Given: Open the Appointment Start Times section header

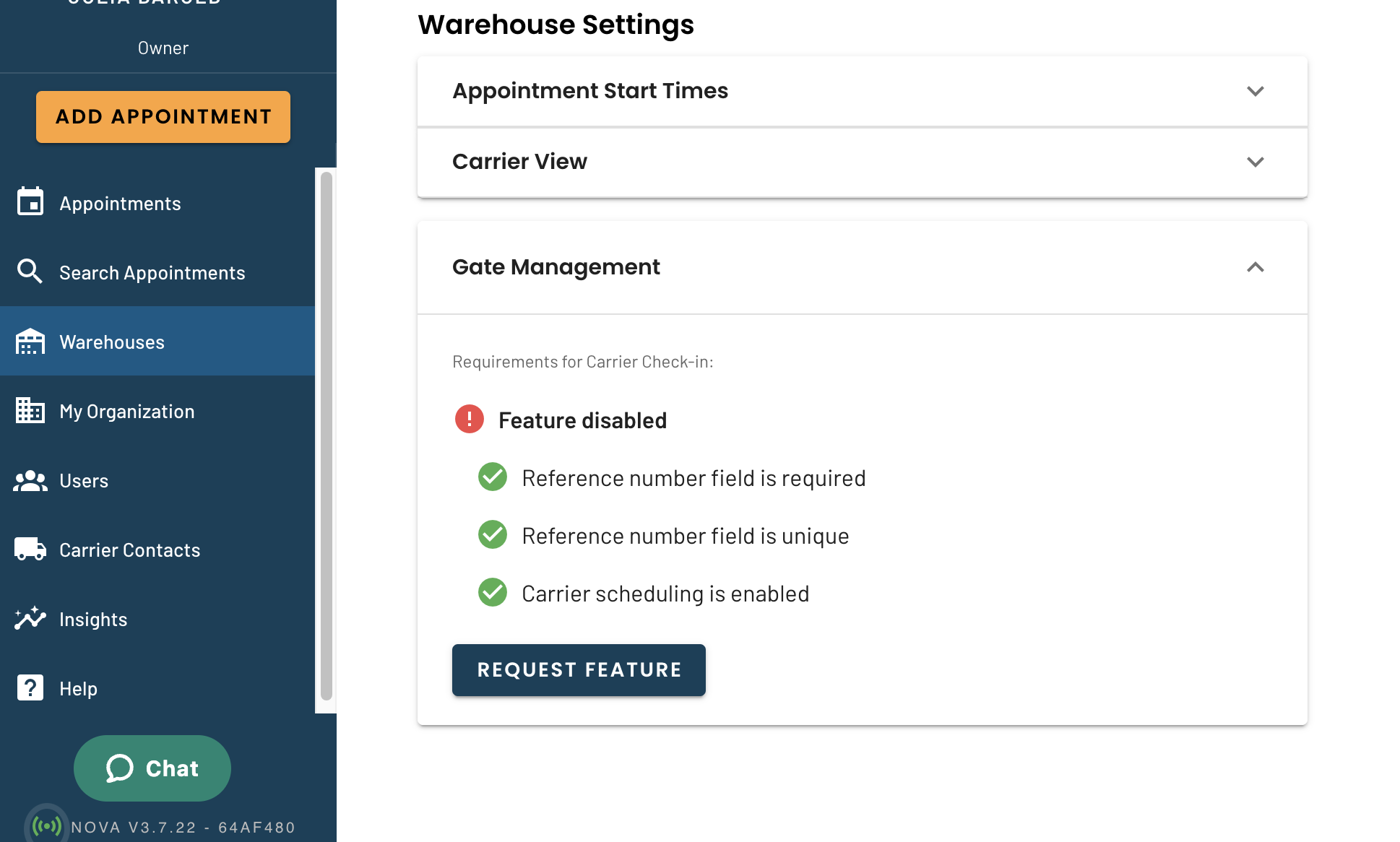Looking at the screenshot, I should 863,91.
